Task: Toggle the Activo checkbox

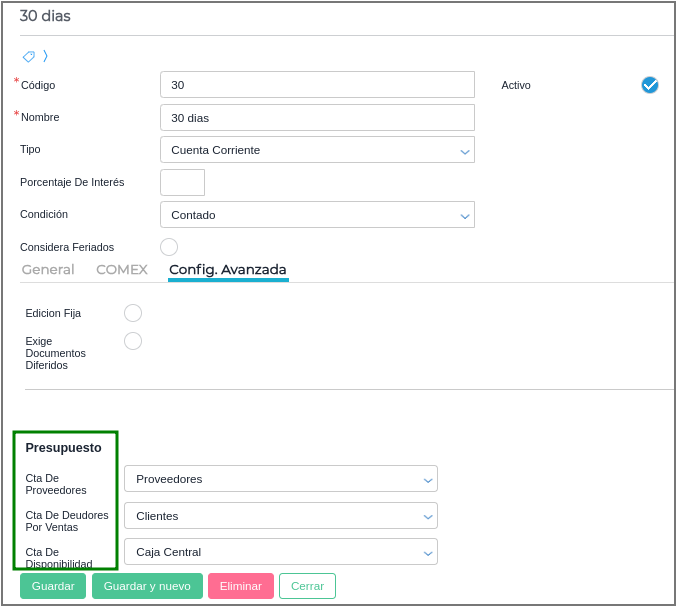Action: (x=650, y=85)
